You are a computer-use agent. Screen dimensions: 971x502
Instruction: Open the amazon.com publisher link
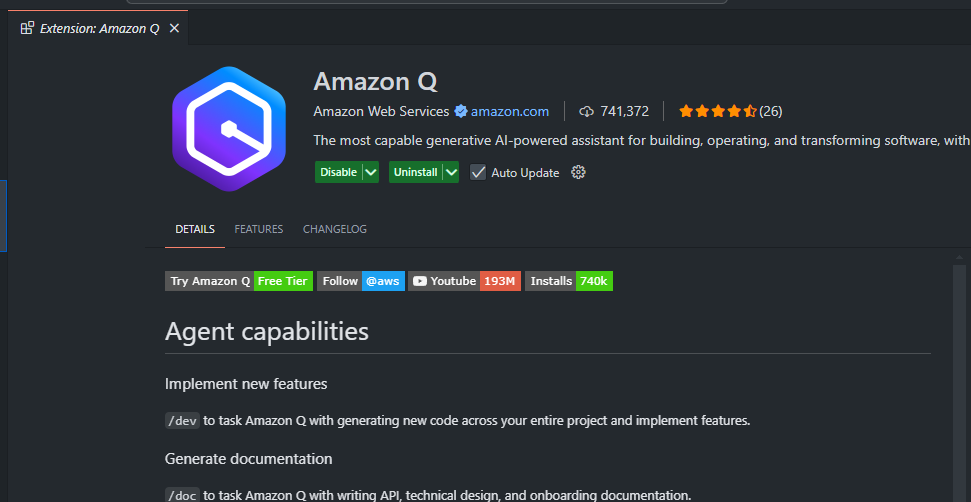pos(510,111)
